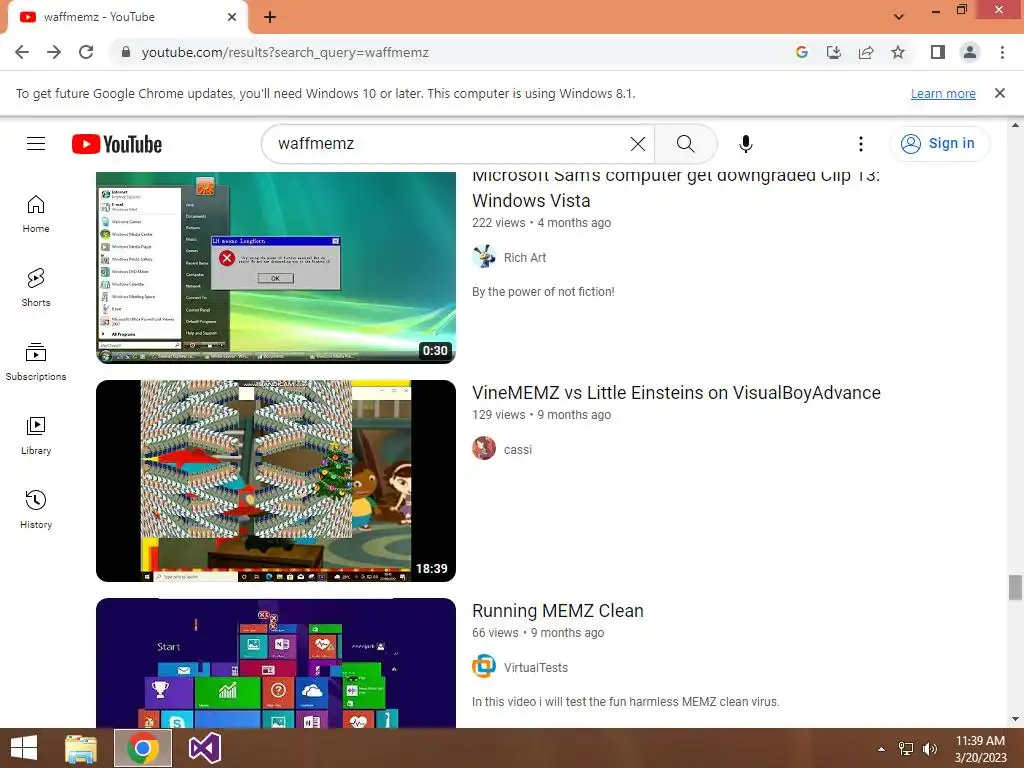Open network status tray icon
The width and height of the screenshot is (1024, 768).
906,749
